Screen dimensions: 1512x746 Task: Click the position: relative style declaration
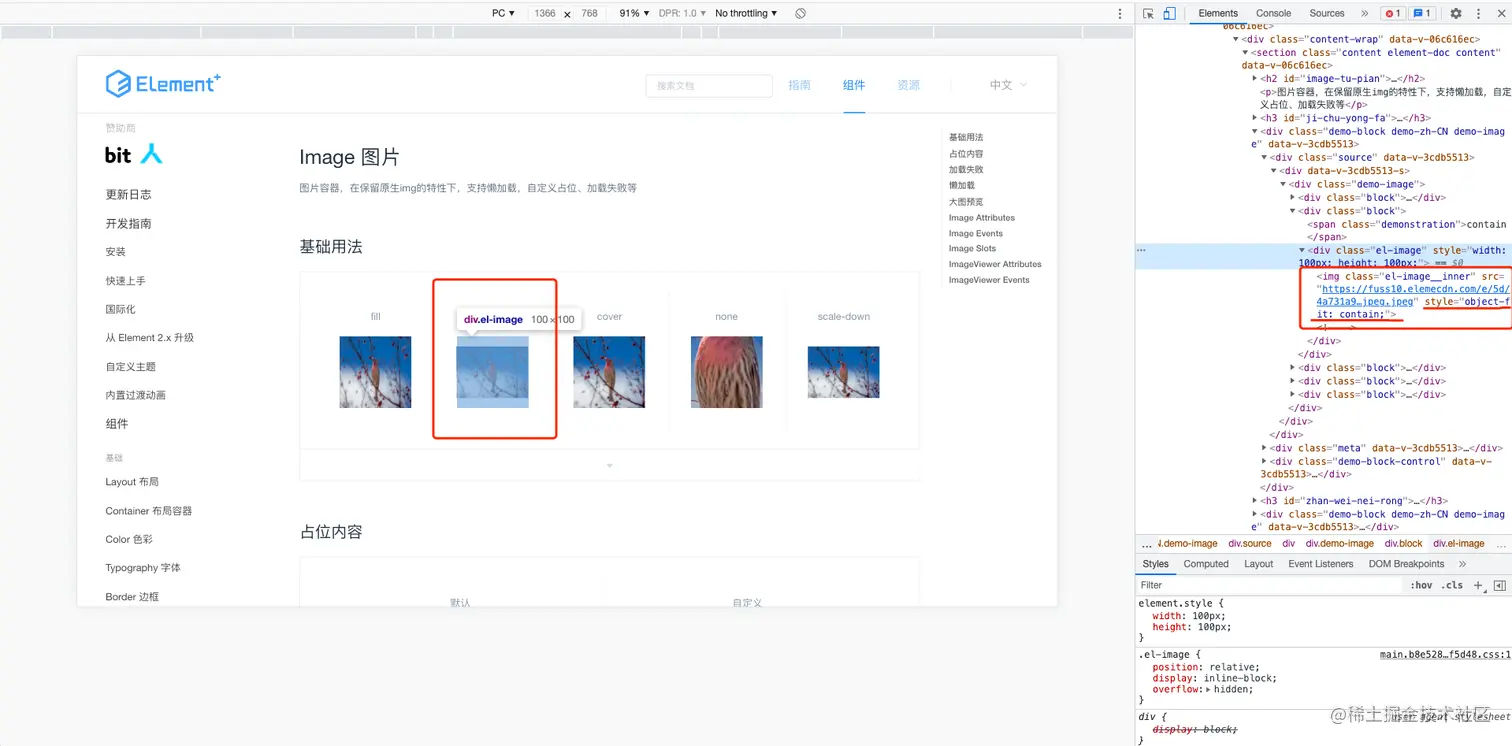pos(1206,667)
